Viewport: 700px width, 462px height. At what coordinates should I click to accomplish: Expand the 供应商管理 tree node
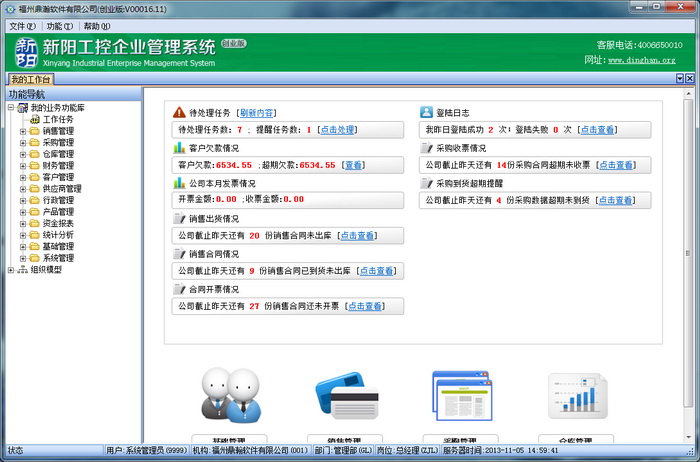pyautogui.click(x=23, y=189)
